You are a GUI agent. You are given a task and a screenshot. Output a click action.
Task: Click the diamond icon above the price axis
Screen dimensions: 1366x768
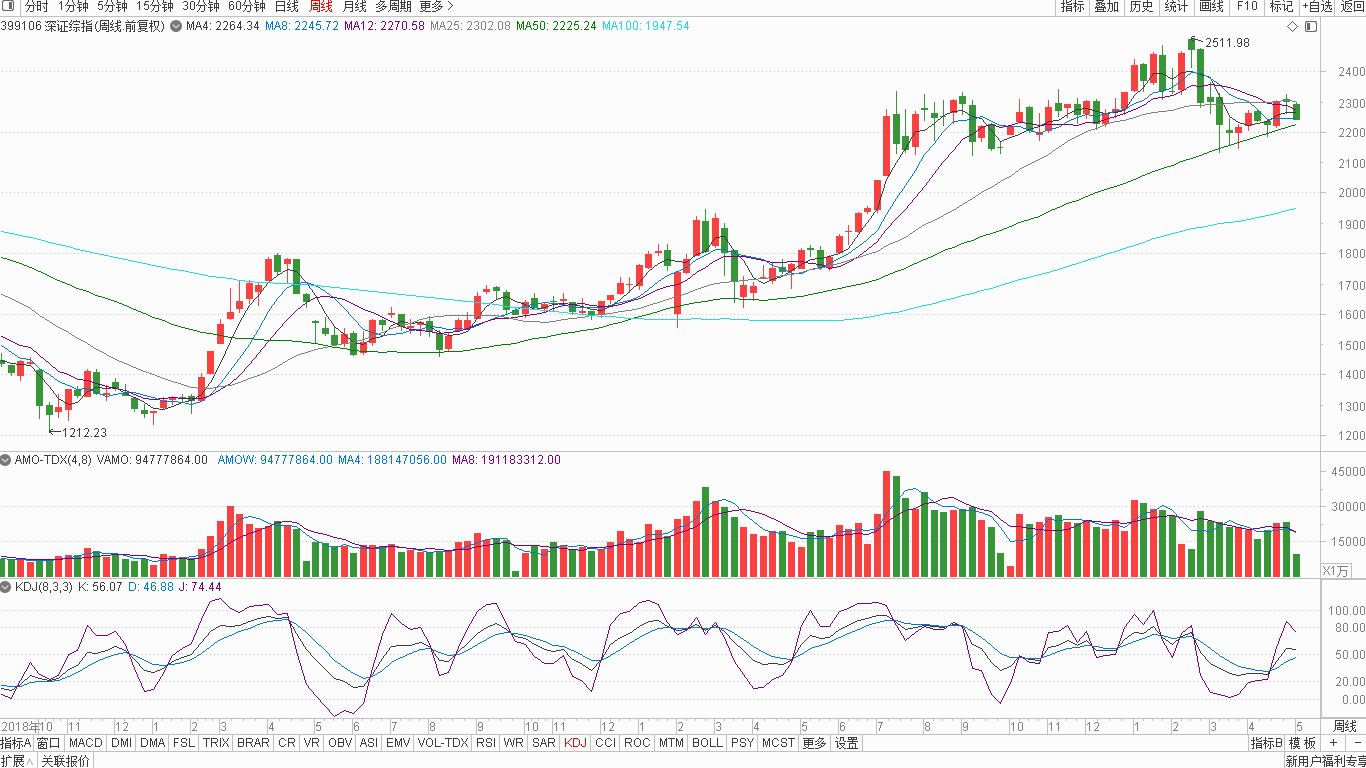[1292, 26]
